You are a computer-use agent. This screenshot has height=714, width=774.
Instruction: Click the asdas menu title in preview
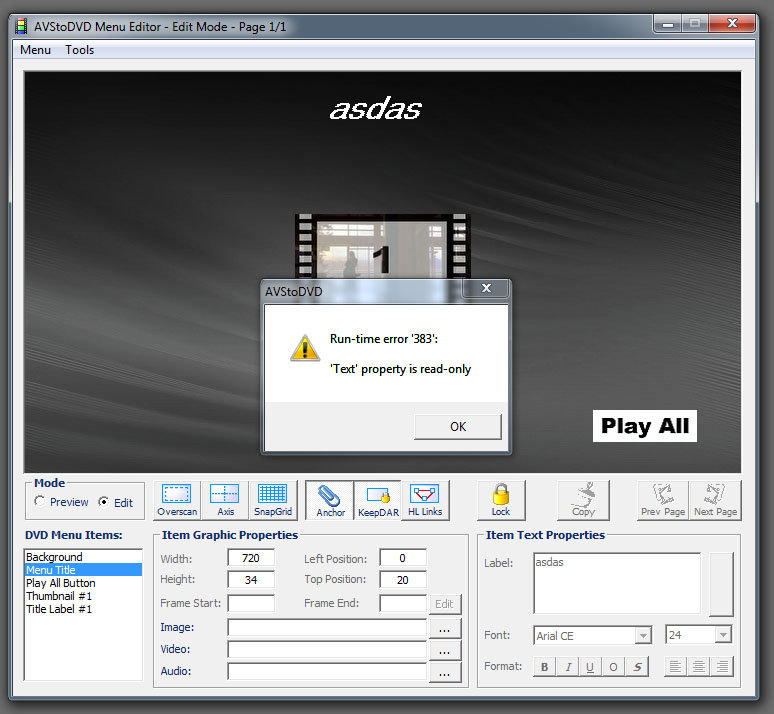click(376, 109)
